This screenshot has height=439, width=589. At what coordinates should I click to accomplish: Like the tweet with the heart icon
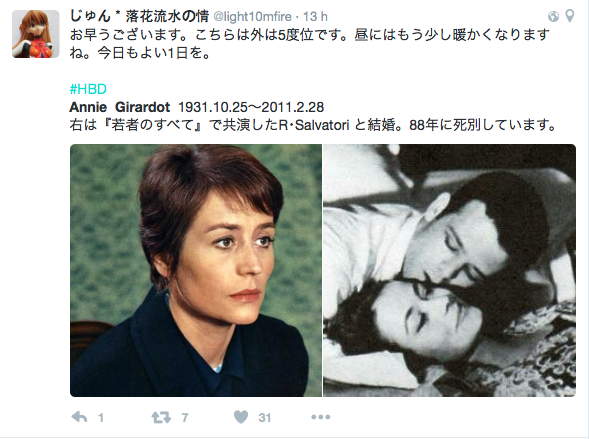click(x=241, y=417)
